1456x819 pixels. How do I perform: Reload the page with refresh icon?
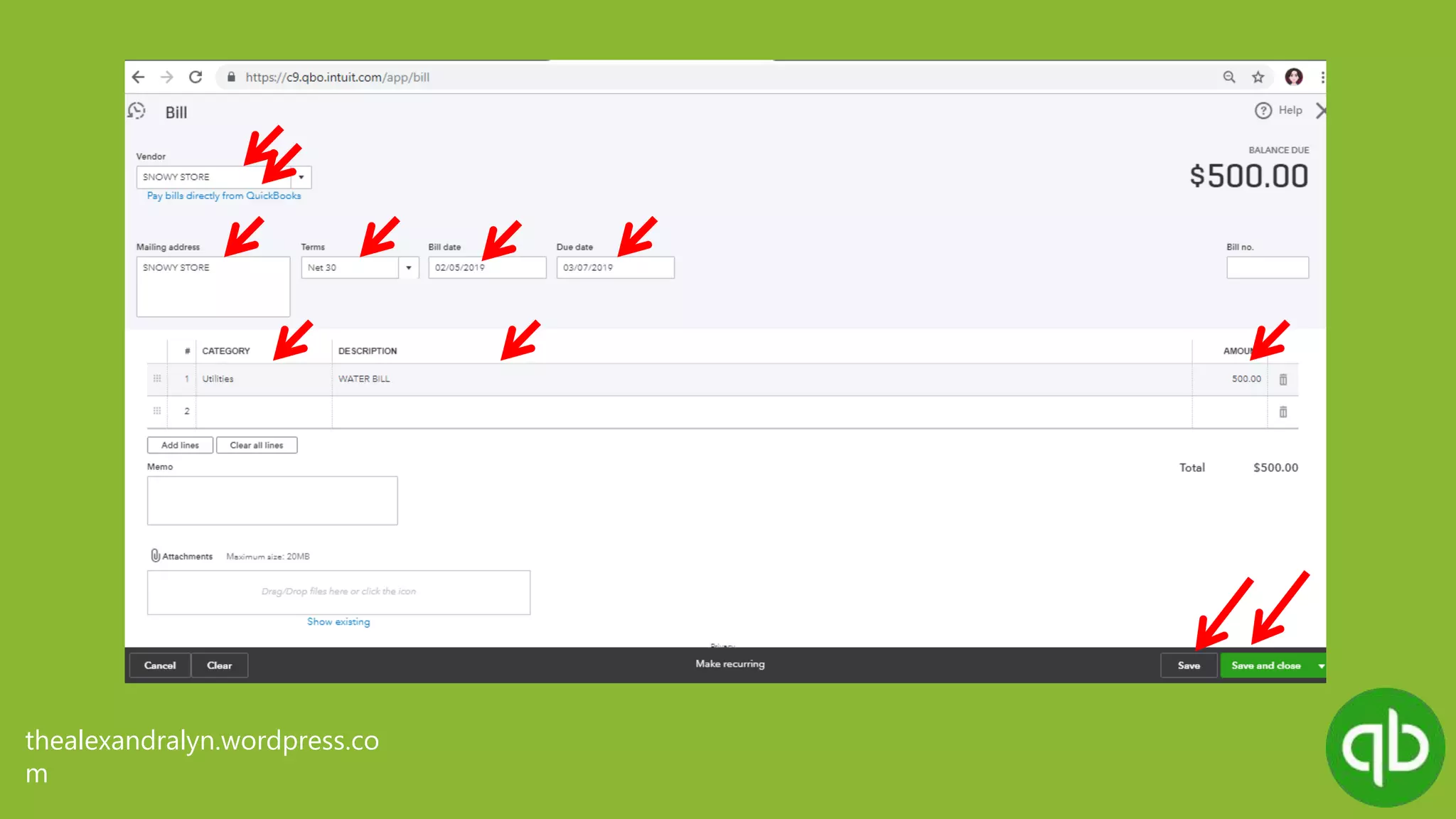click(196, 77)
